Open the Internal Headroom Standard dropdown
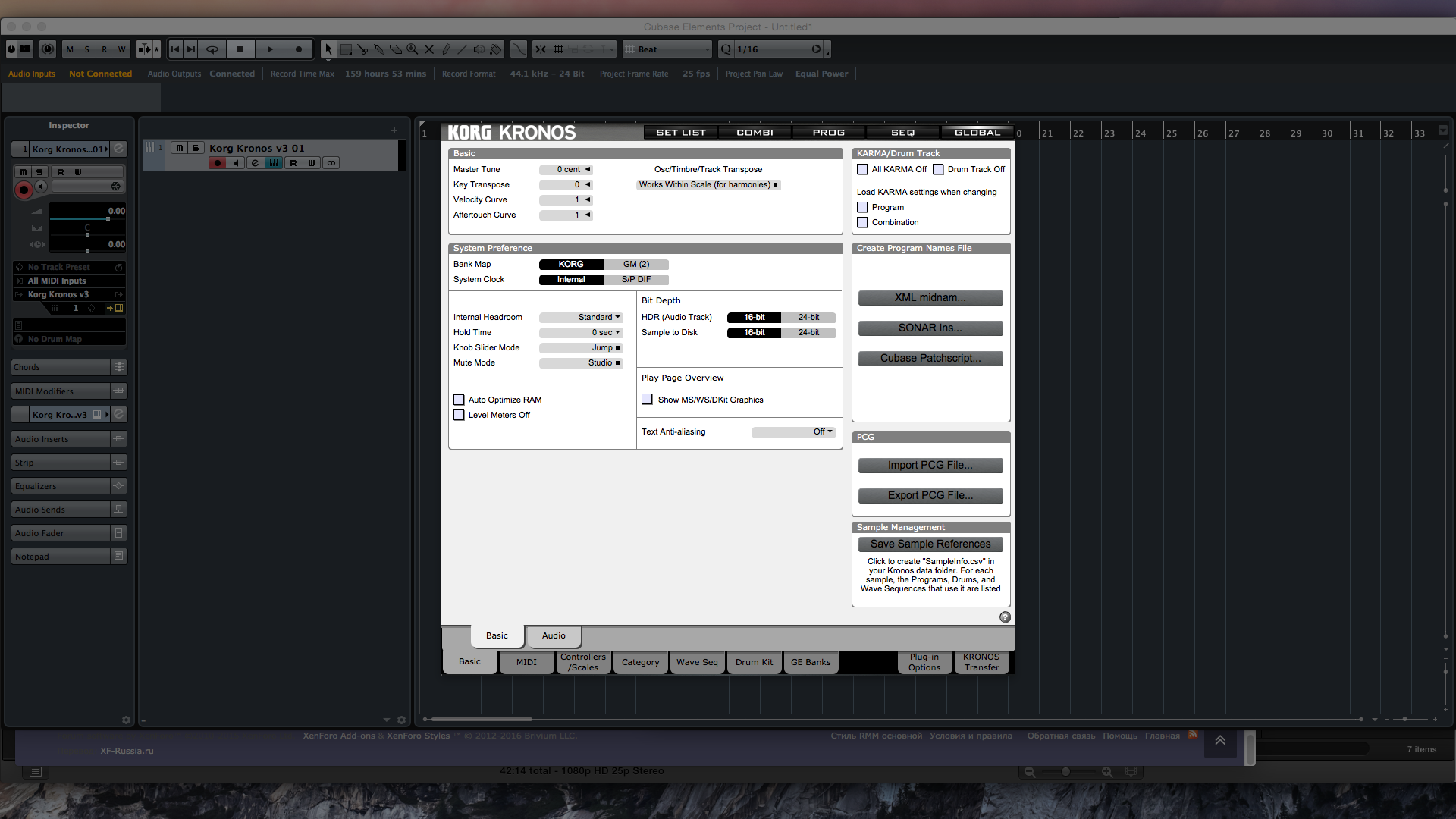The image size is (1456, 819). click(x=581, y=318)
